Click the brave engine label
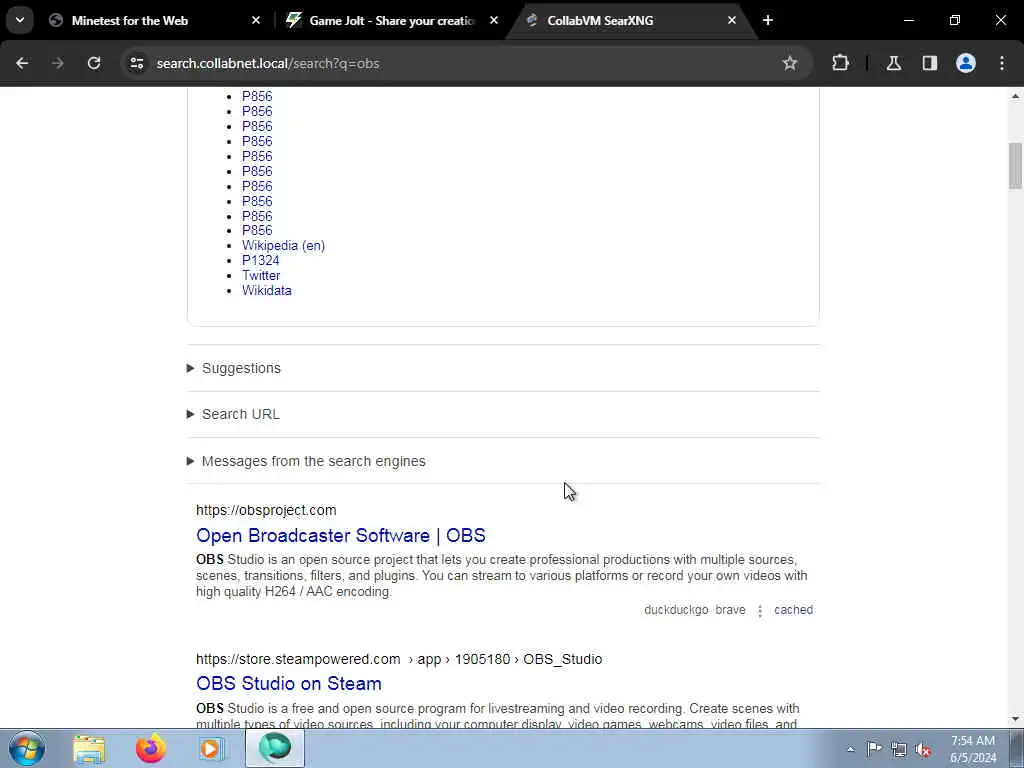The height and width of the screenshot is (768, 1024). point(730,610)
